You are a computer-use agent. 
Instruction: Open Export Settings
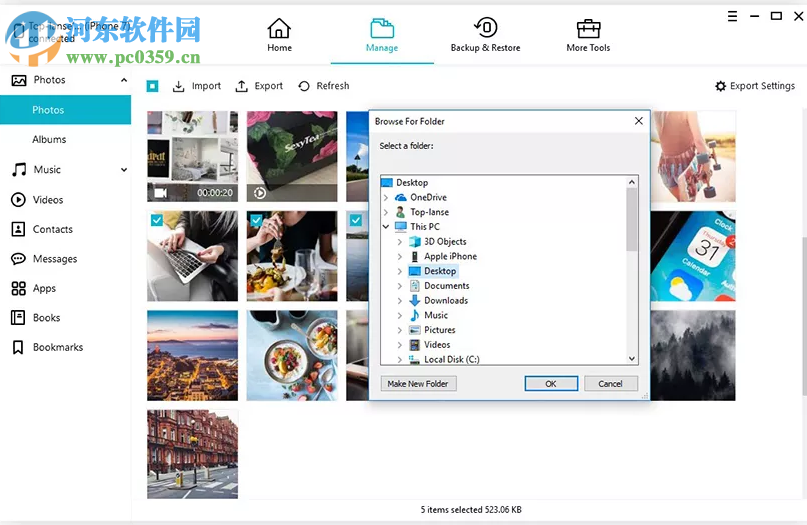755,86
